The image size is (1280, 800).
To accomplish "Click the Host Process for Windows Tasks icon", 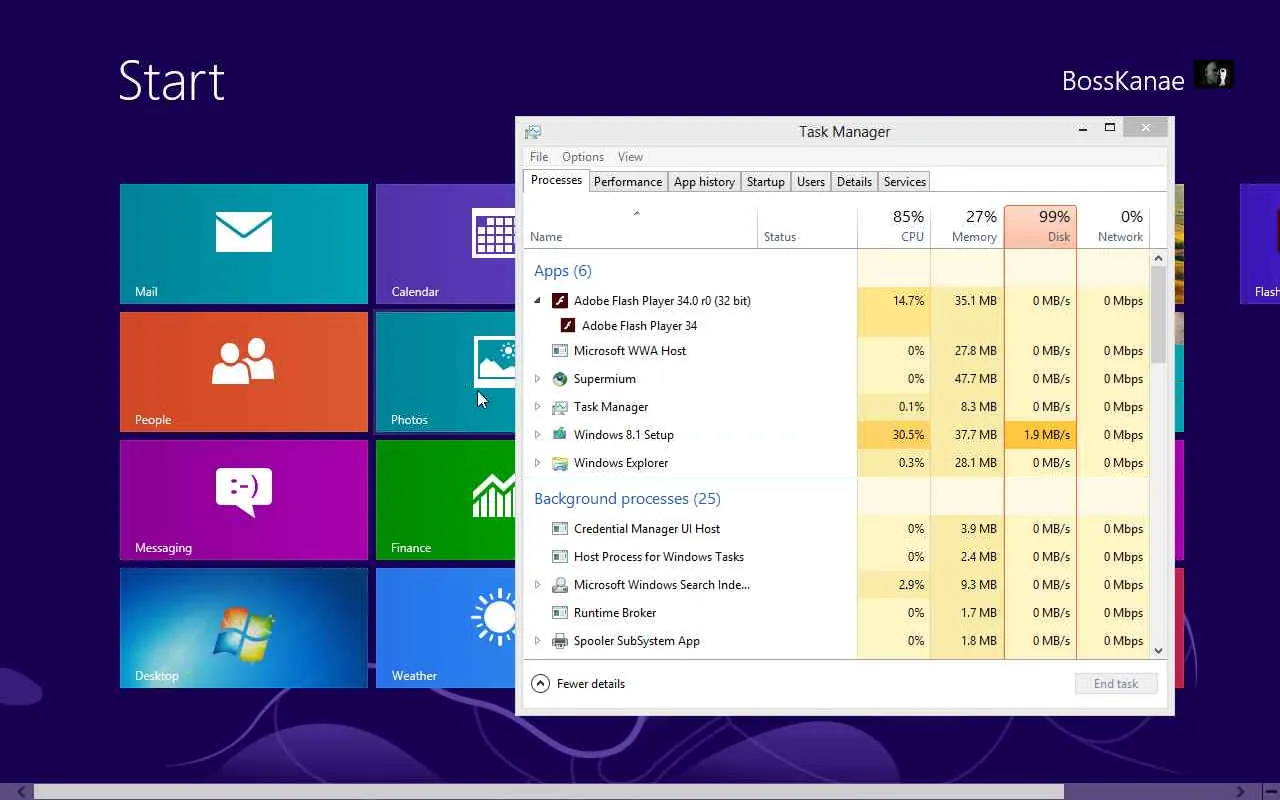I will (560, 557).
